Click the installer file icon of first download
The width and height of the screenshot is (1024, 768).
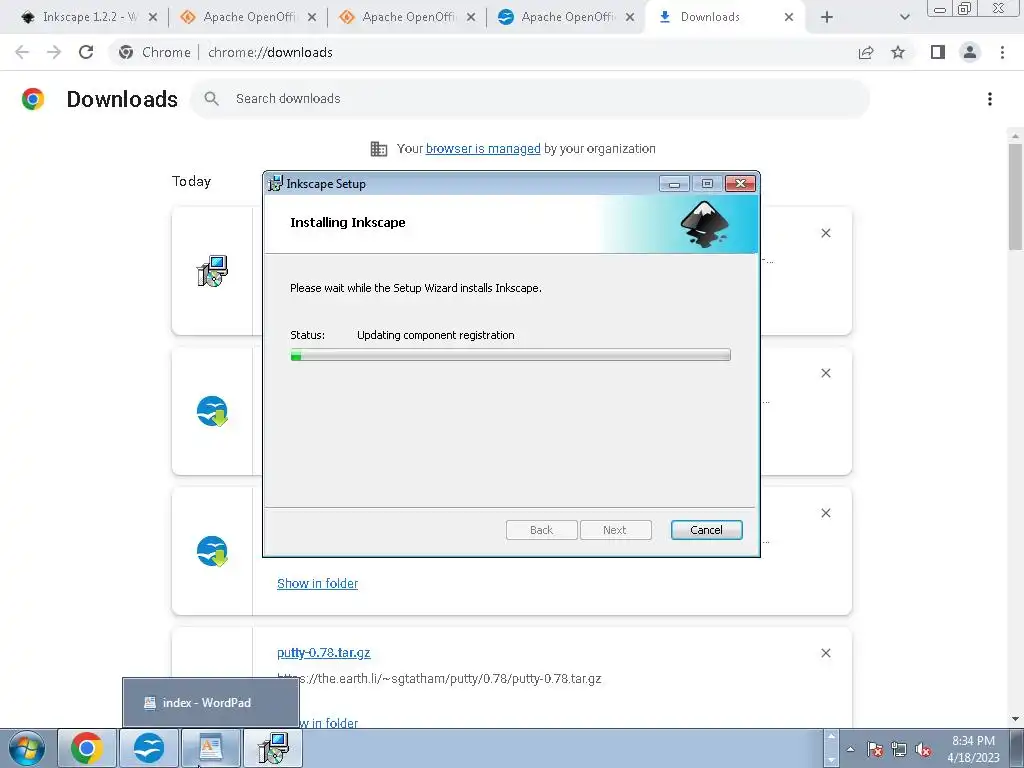[212, 271]
